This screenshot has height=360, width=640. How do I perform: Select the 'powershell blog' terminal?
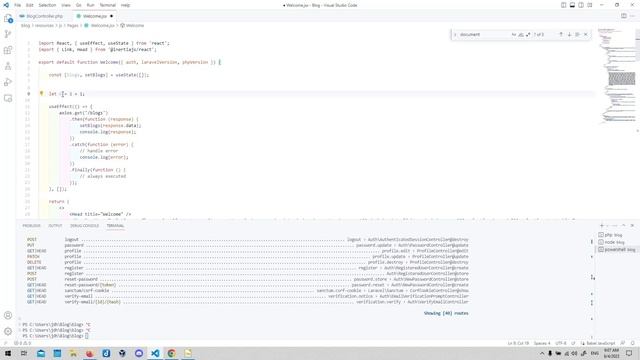[617, 249]
